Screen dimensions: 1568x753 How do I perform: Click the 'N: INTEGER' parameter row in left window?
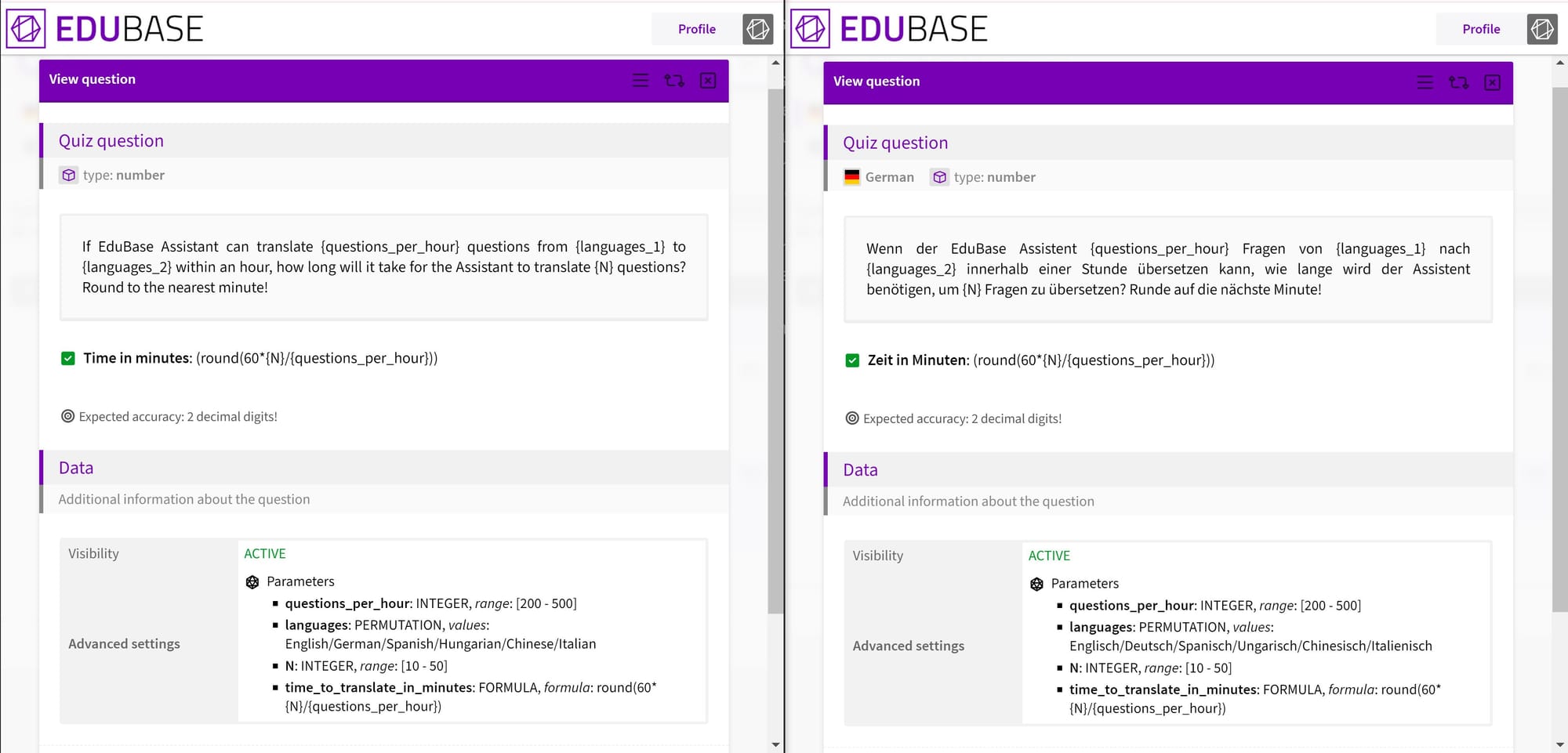coord(366,666)
